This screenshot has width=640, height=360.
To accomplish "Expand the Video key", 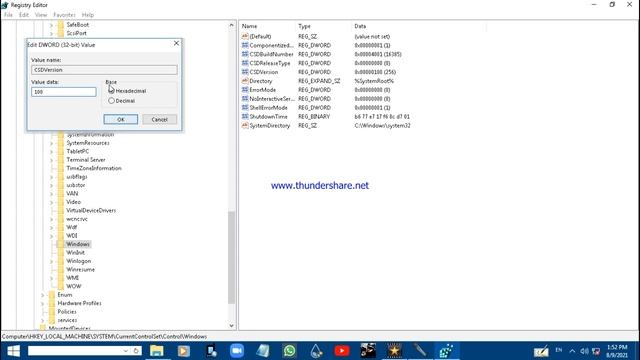I will pos(51,202).
